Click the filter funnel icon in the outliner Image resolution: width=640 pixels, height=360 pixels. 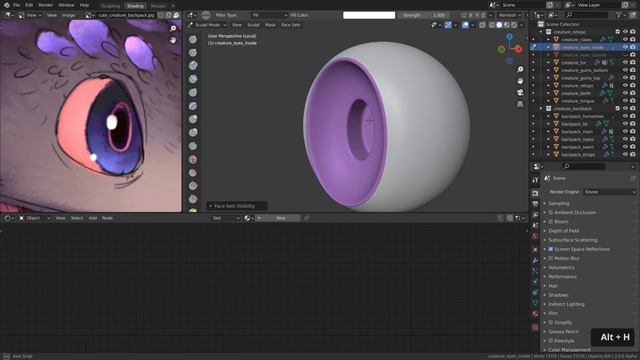[x=619, y=15]
